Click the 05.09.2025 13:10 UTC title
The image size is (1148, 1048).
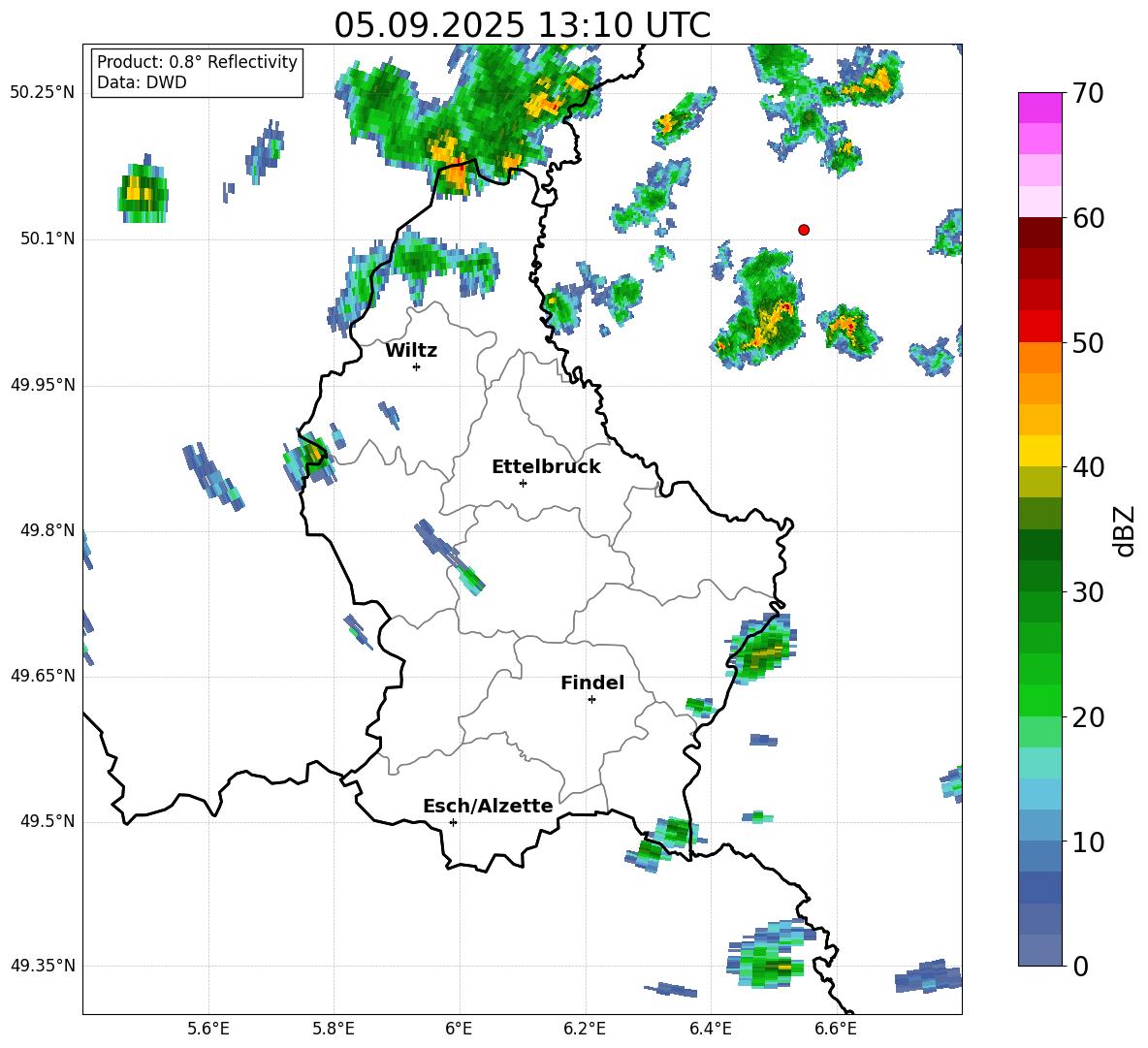point(522,25)
